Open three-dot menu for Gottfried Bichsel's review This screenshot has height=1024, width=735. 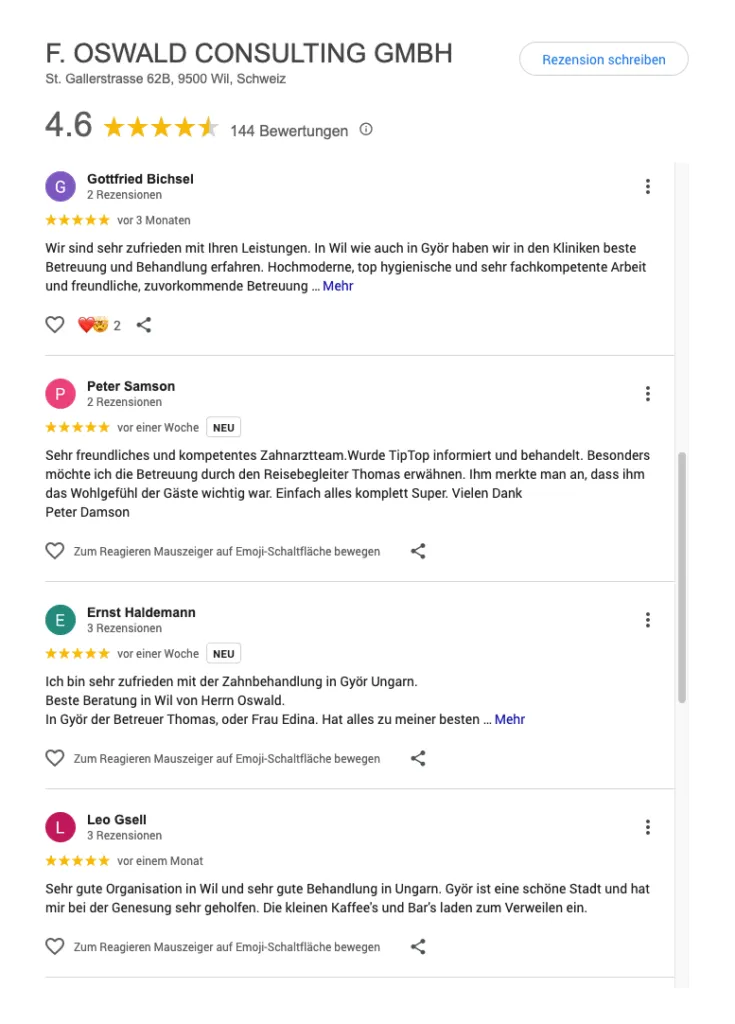(647, 187)
